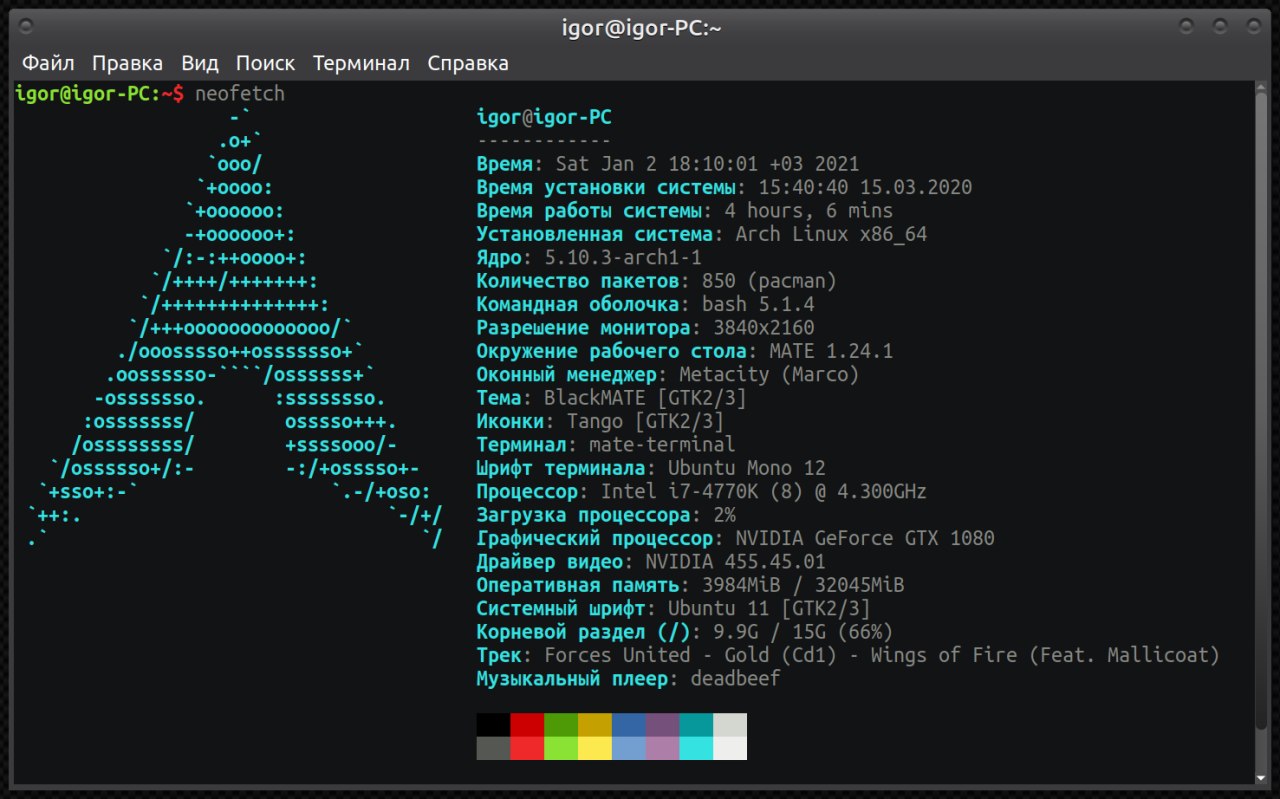Click the time value 'Sat Jan 2 18:10:01 +03 2021'

[707, 164]
